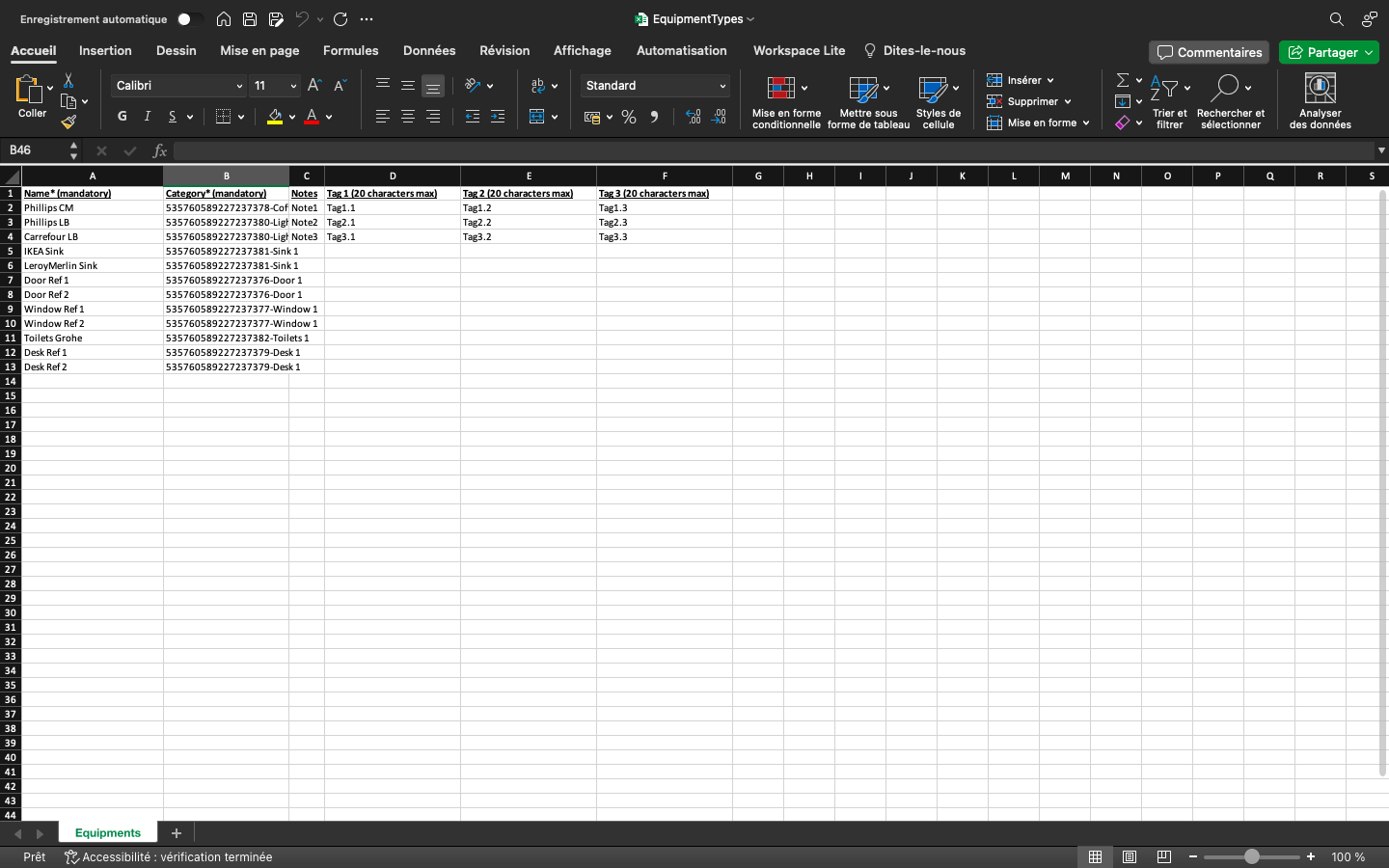Click the Insert function fx icon
This screenshot has width=1389, height=868.
[x=160, y=150]
